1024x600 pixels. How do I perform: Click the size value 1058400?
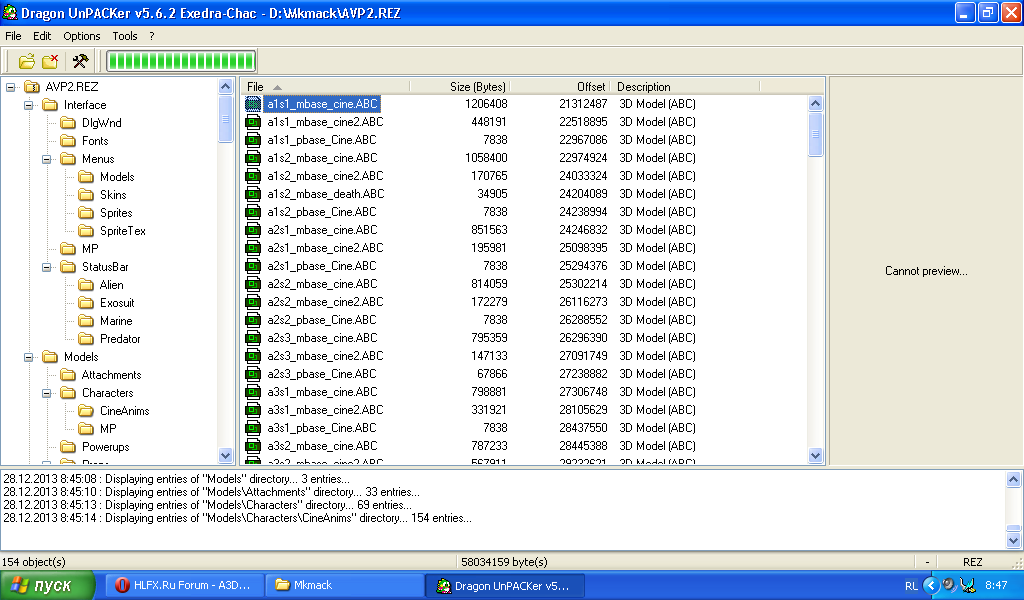[x=486, y=158]
